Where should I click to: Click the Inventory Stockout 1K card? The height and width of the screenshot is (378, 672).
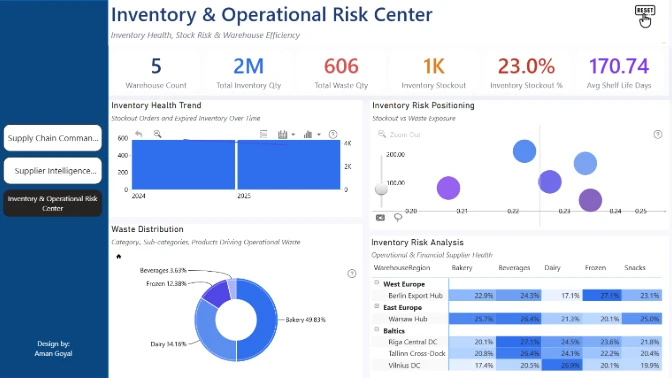coord(434,72)
